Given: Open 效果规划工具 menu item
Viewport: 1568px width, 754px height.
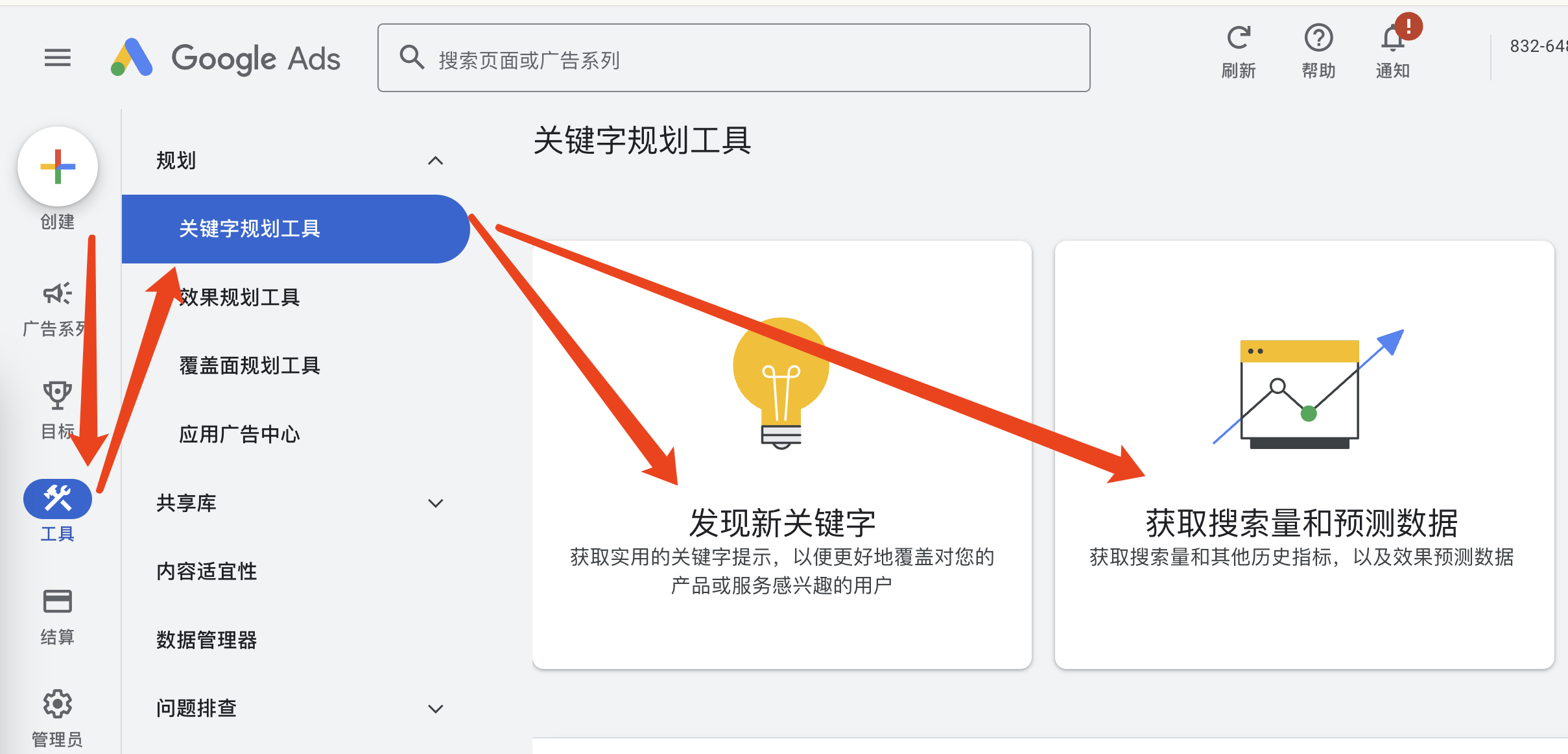Looking at the screenshot, I should pos(239,297).
